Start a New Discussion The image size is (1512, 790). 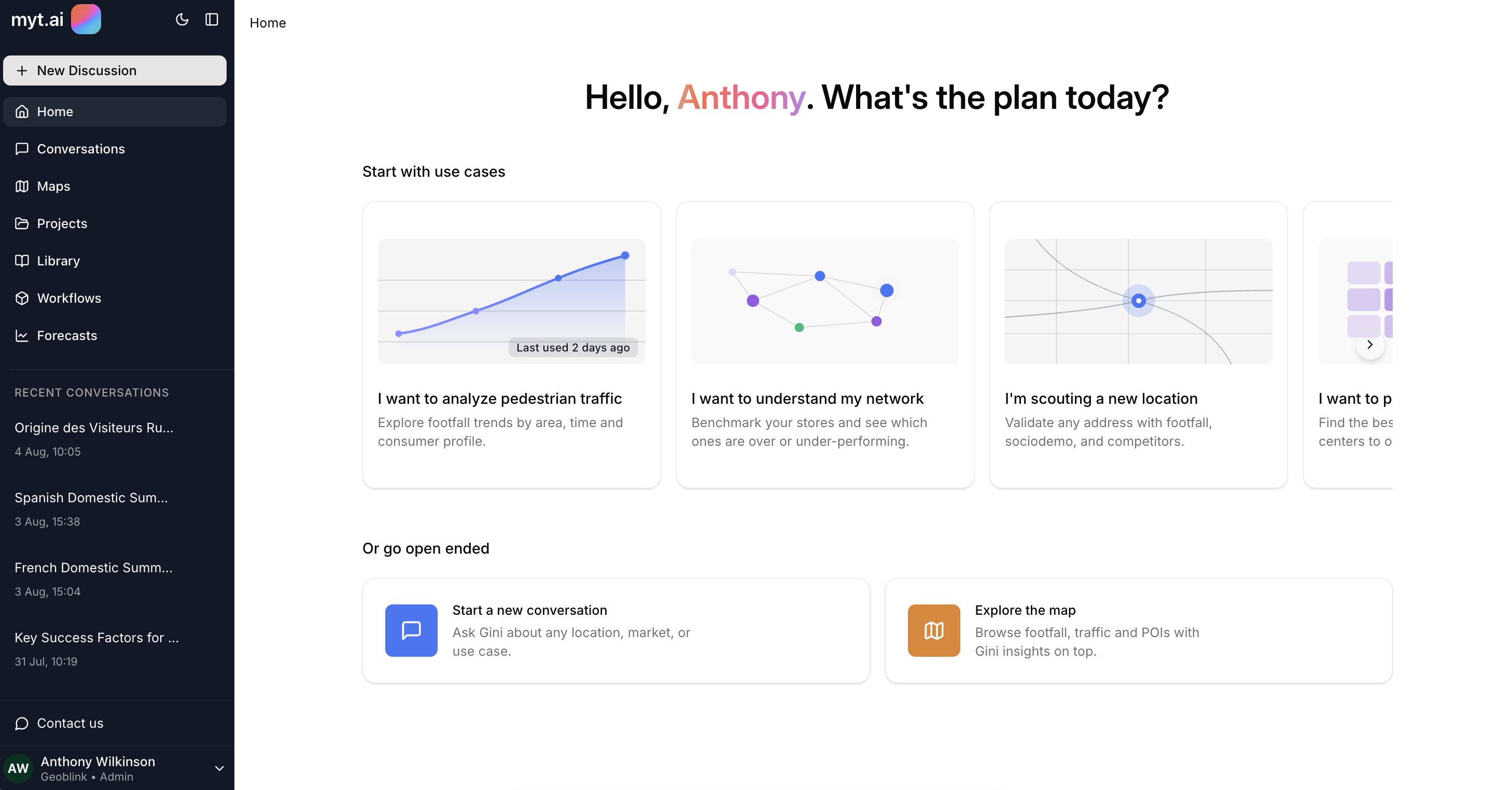(115, 70)
